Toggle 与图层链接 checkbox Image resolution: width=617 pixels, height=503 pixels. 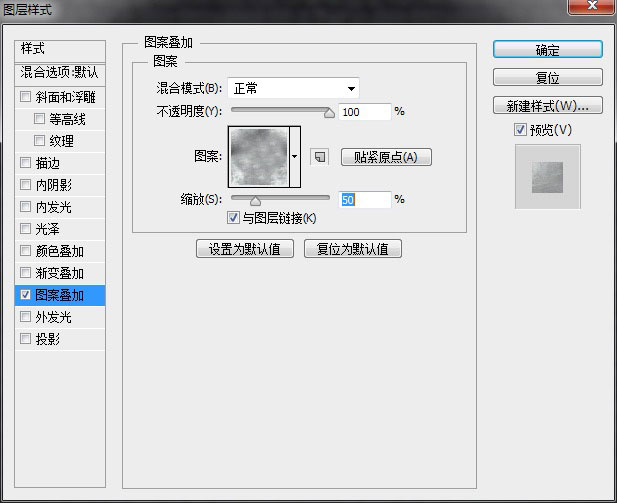tap(233, 217)
